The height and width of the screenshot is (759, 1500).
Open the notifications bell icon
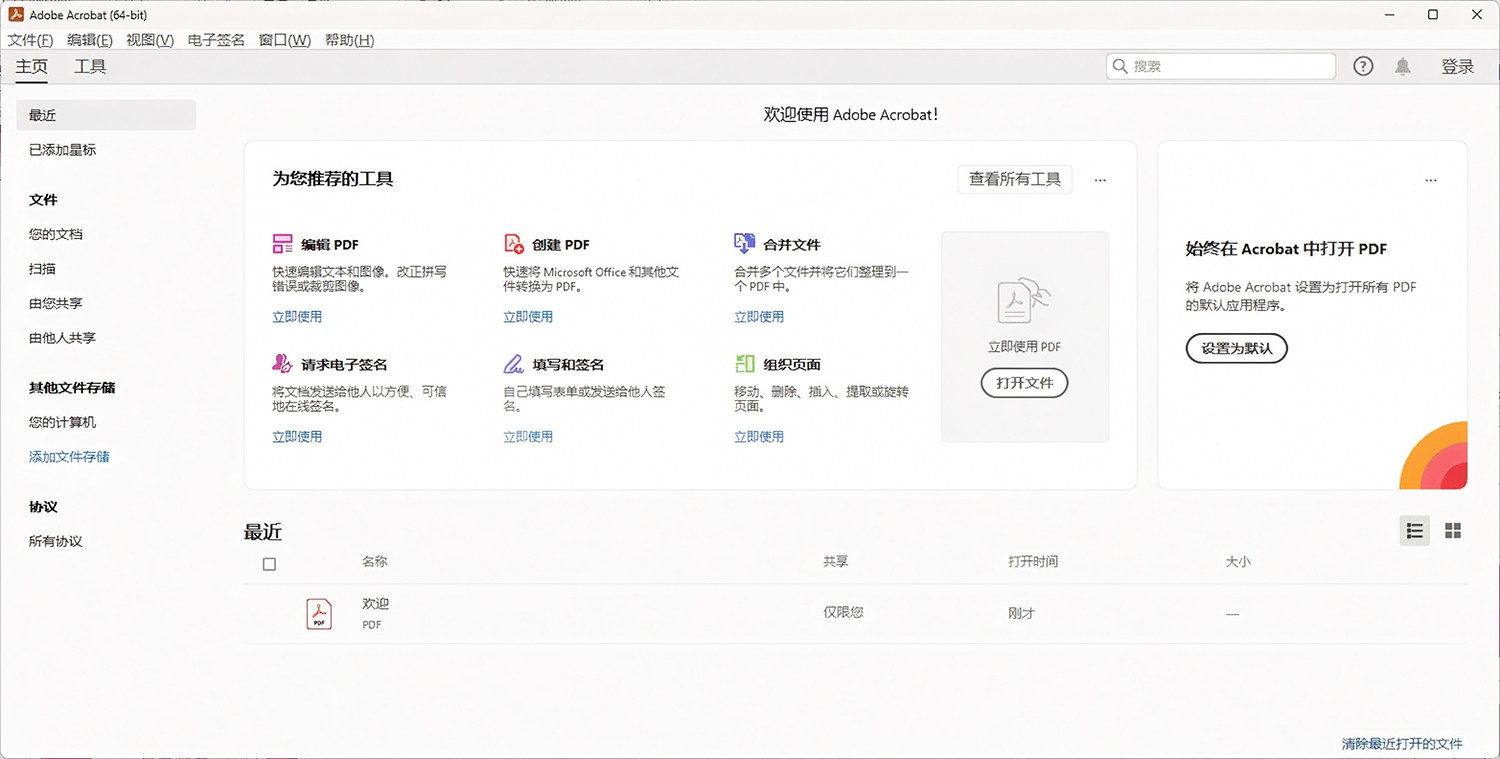(x=1403, y=66)
